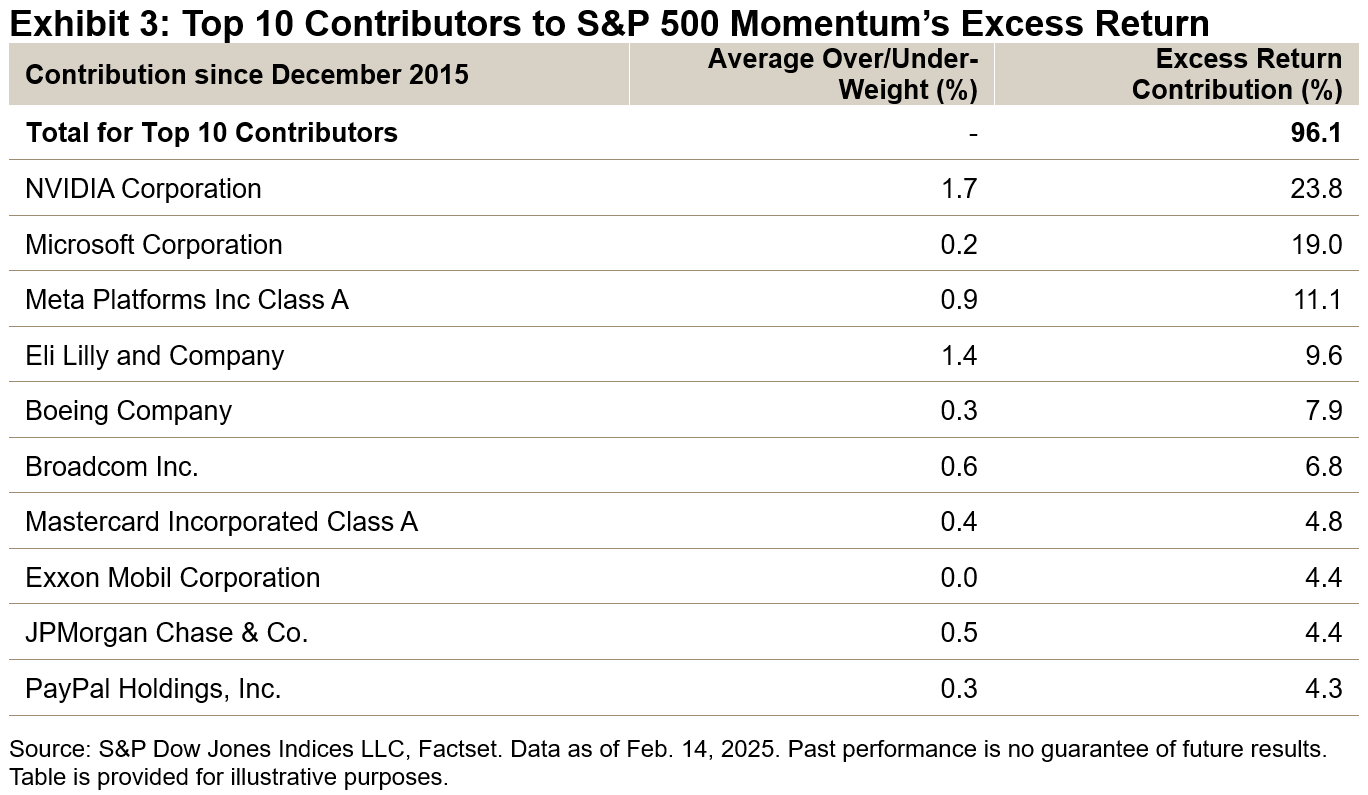Click the 96.1 total excess return value

coord(1316,133)
